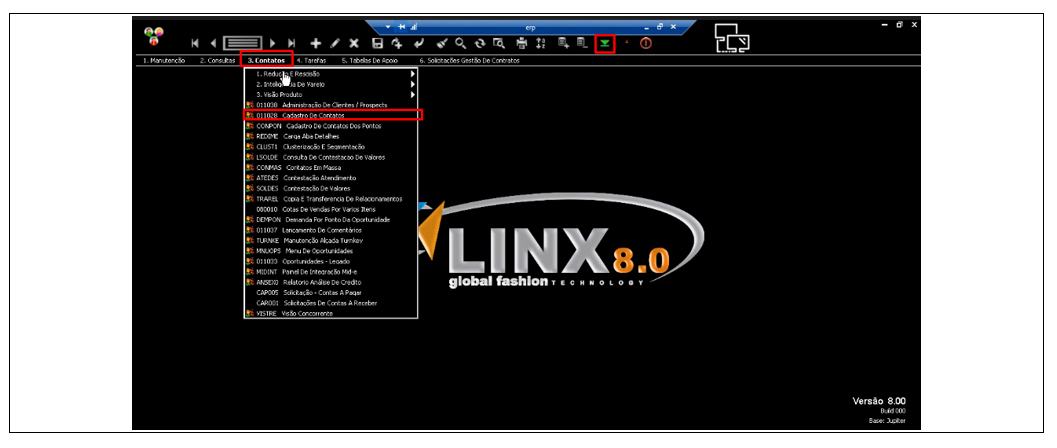Click the pin icon on erp connection bar

pyautogui.click(x=401, y=26)
